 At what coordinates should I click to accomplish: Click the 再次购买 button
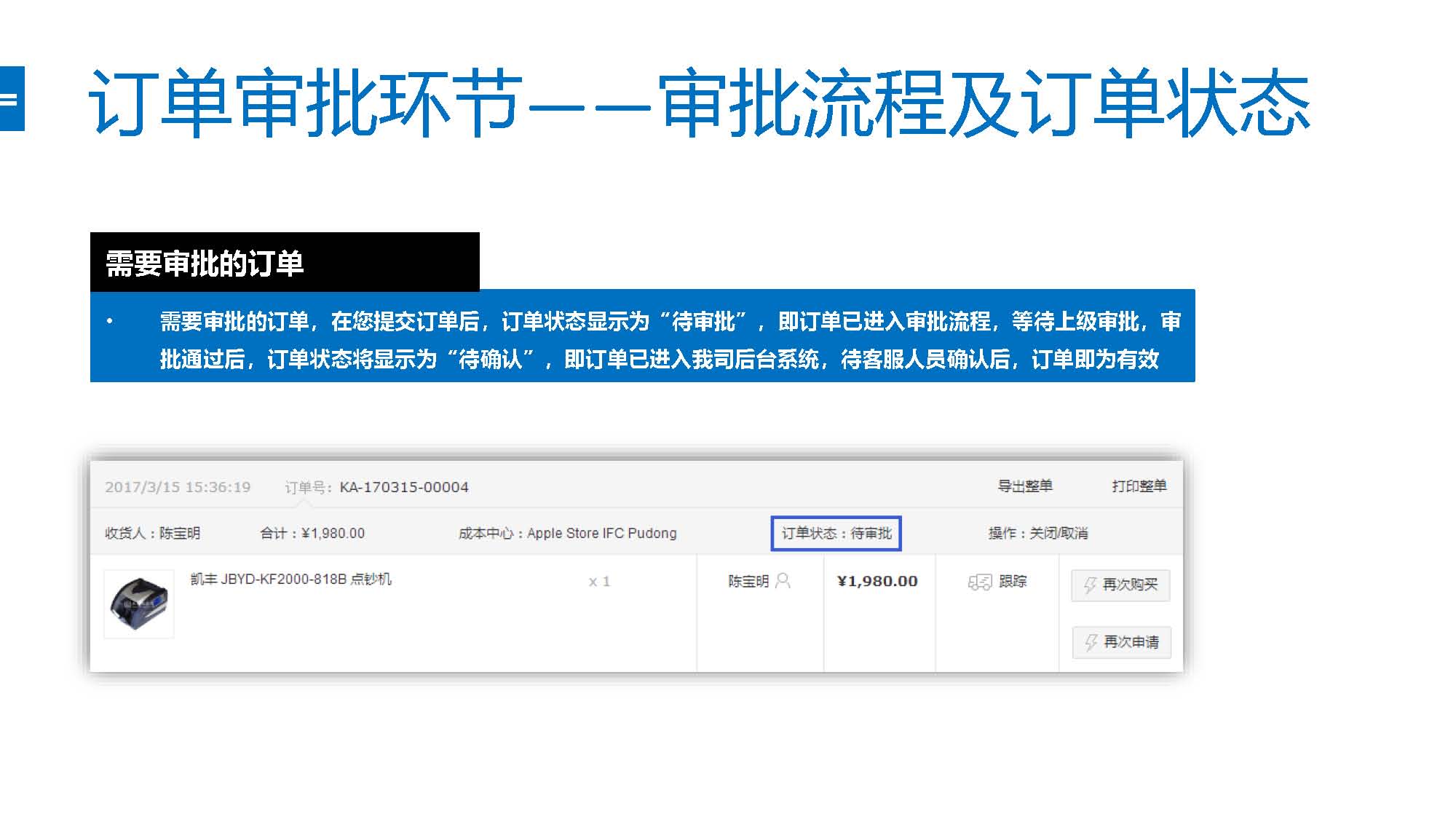[x=1120, y=585]
